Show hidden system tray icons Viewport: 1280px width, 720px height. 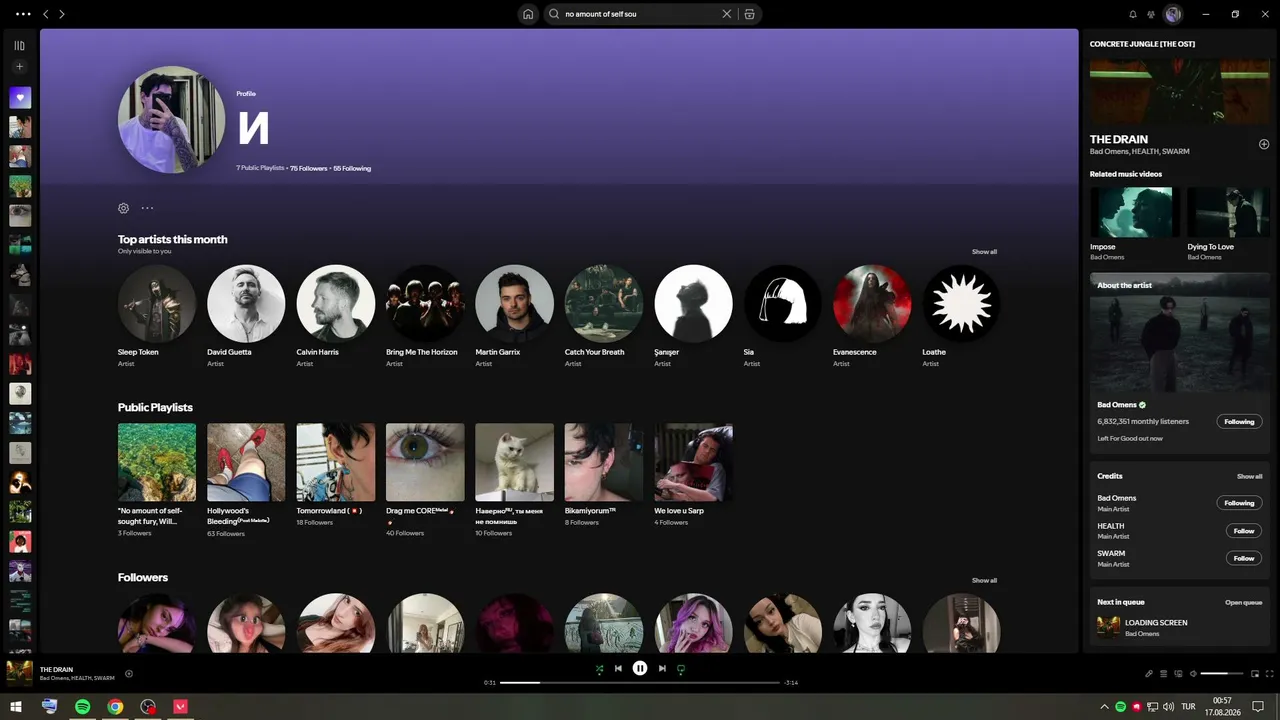point(1105,706)
